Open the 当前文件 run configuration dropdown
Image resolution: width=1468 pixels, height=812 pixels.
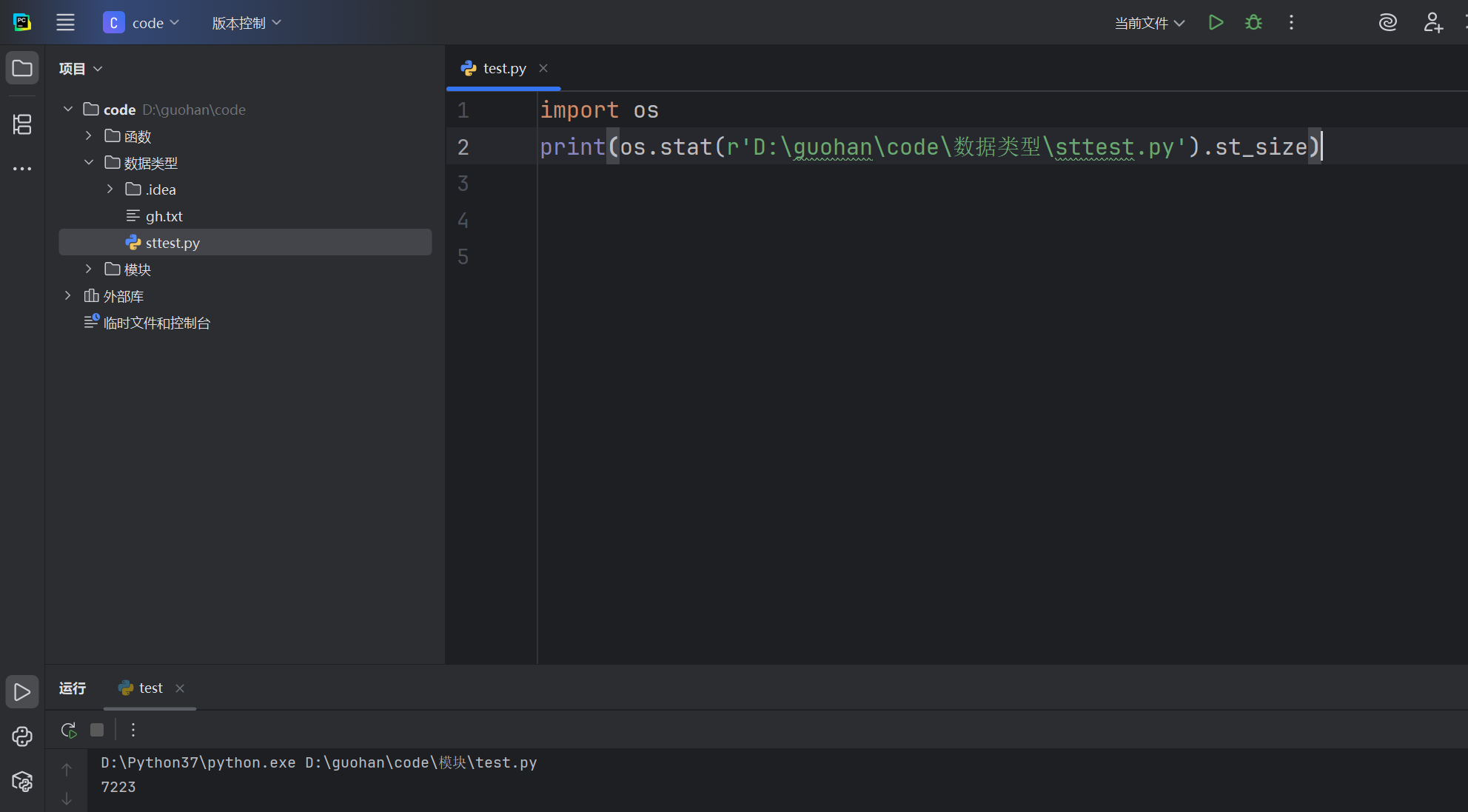click(x=1150, y=23)
